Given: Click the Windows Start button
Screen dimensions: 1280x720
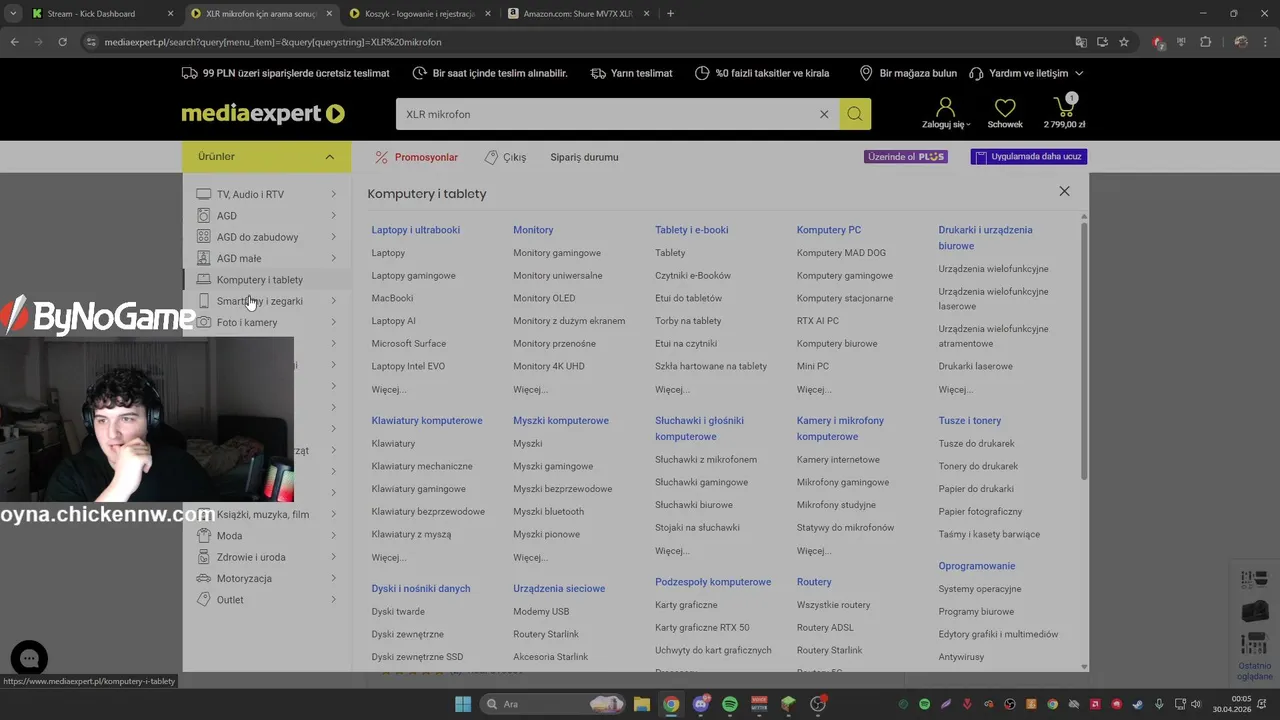Looking at the screenshot, I should coord(463,704).
